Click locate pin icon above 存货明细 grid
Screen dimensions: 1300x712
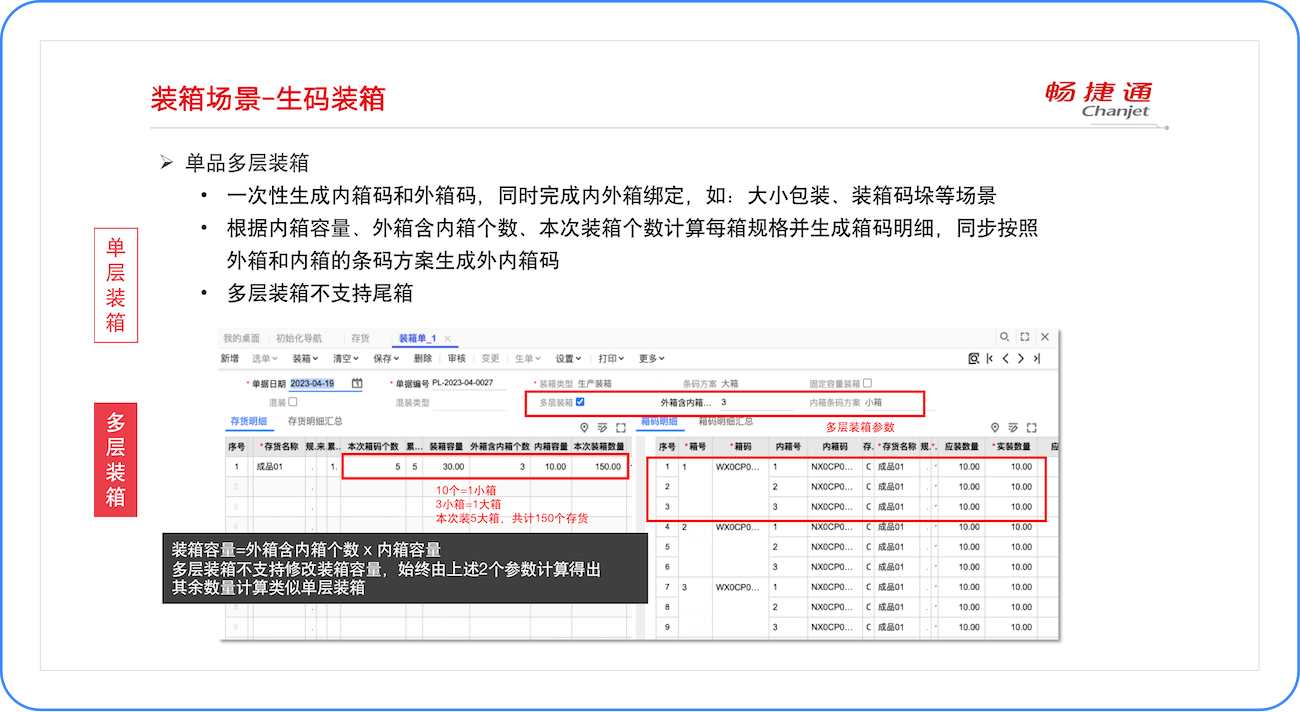585,427
